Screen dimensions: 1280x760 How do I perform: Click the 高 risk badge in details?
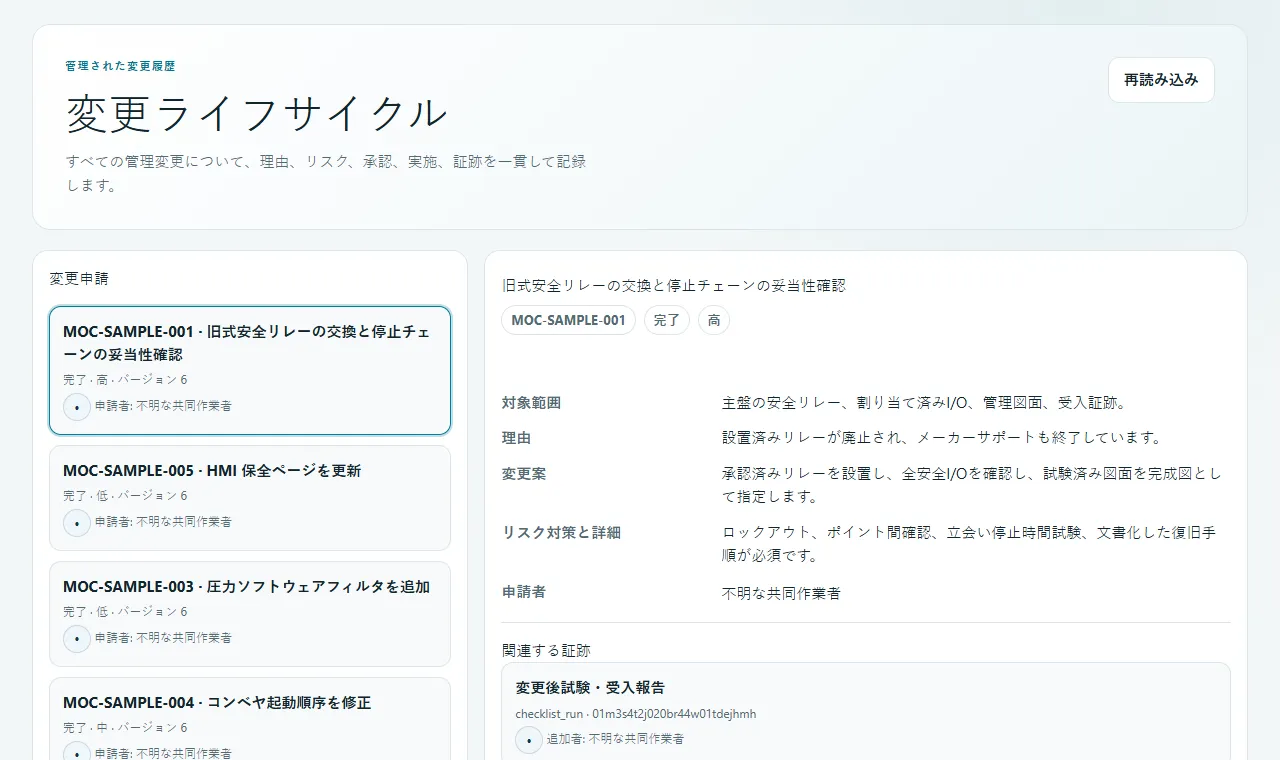click(714, 320)
